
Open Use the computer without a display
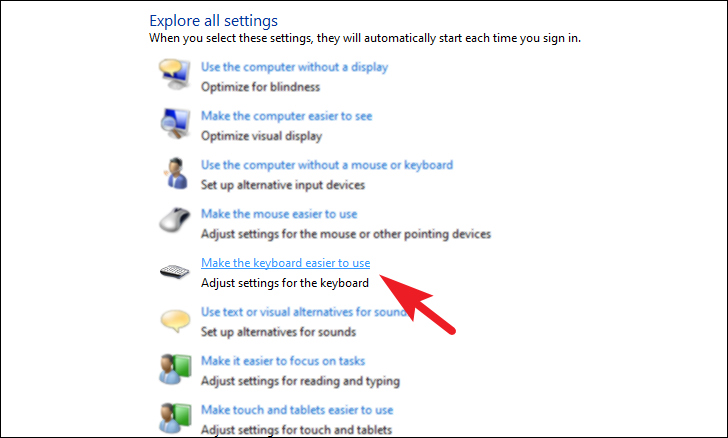(294, 67)
